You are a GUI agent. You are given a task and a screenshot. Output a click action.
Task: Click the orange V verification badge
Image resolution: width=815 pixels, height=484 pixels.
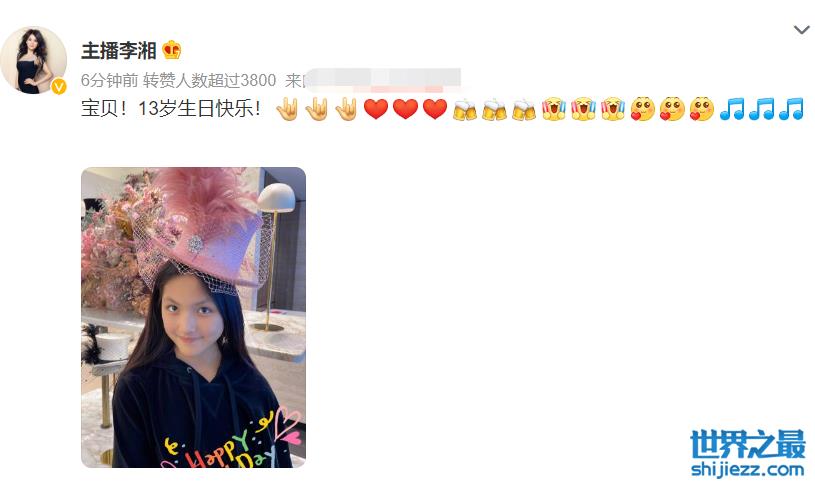(59, 86)
